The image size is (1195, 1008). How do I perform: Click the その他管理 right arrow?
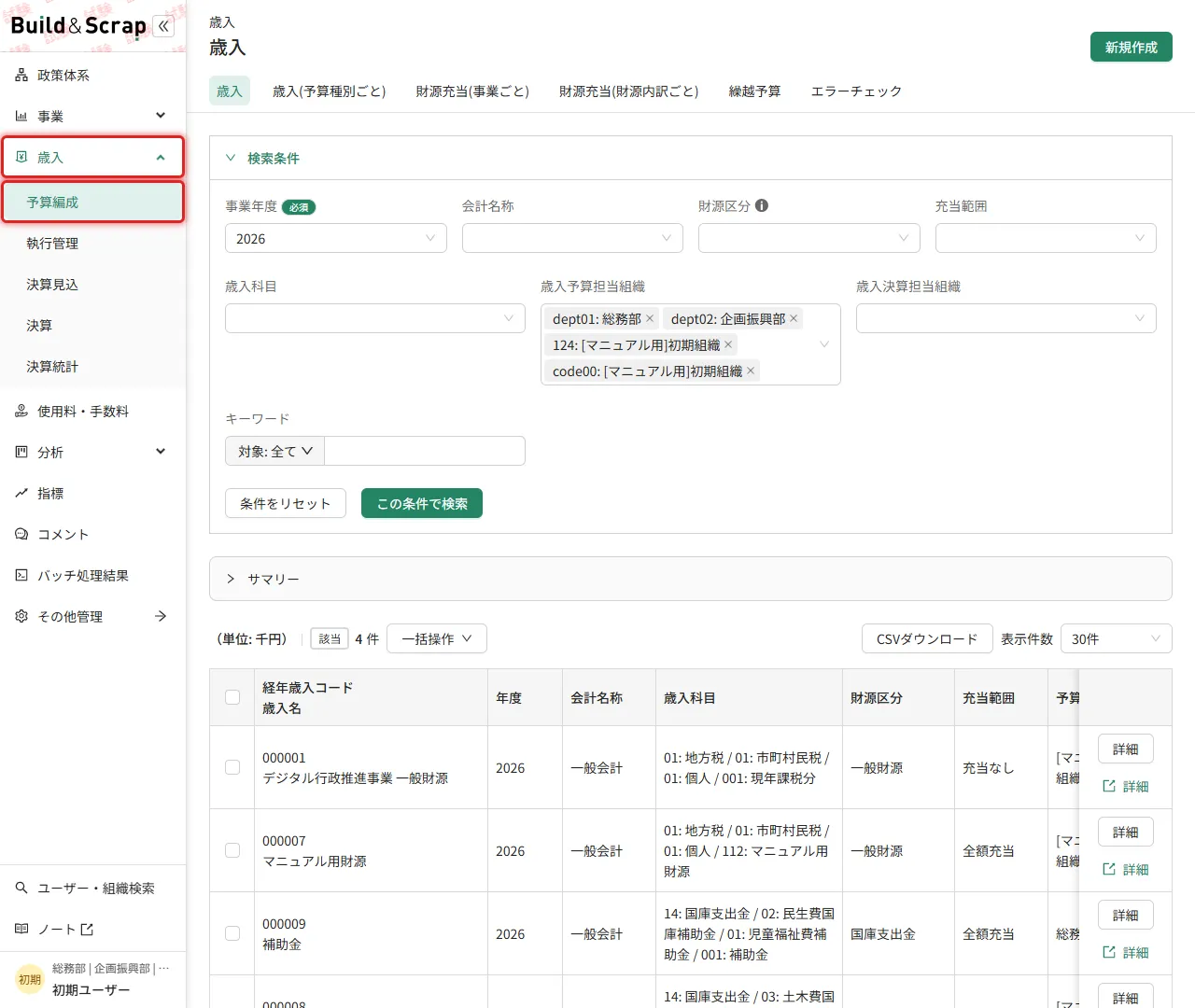point(161,617)
